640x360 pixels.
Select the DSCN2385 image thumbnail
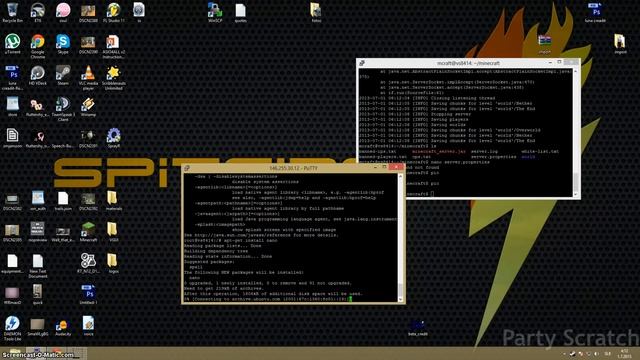point(12,232)
